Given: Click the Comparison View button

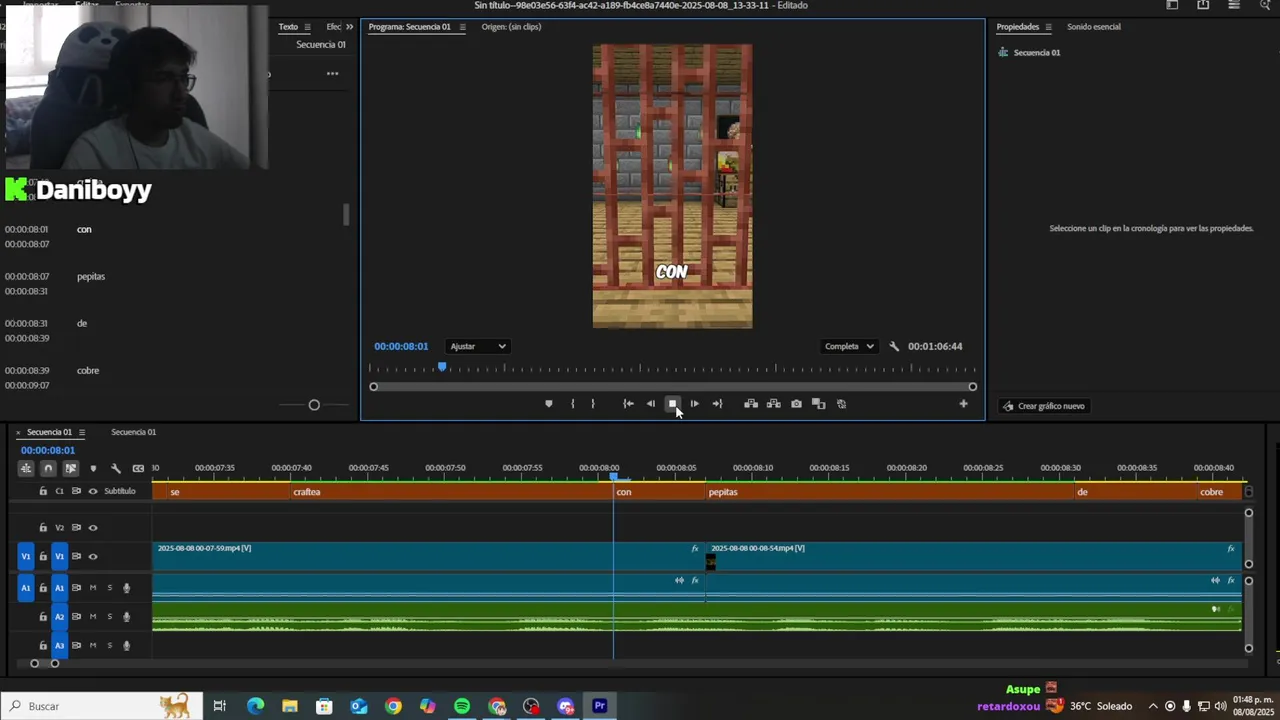Looking at the screenshot, I should pos(818,404).
